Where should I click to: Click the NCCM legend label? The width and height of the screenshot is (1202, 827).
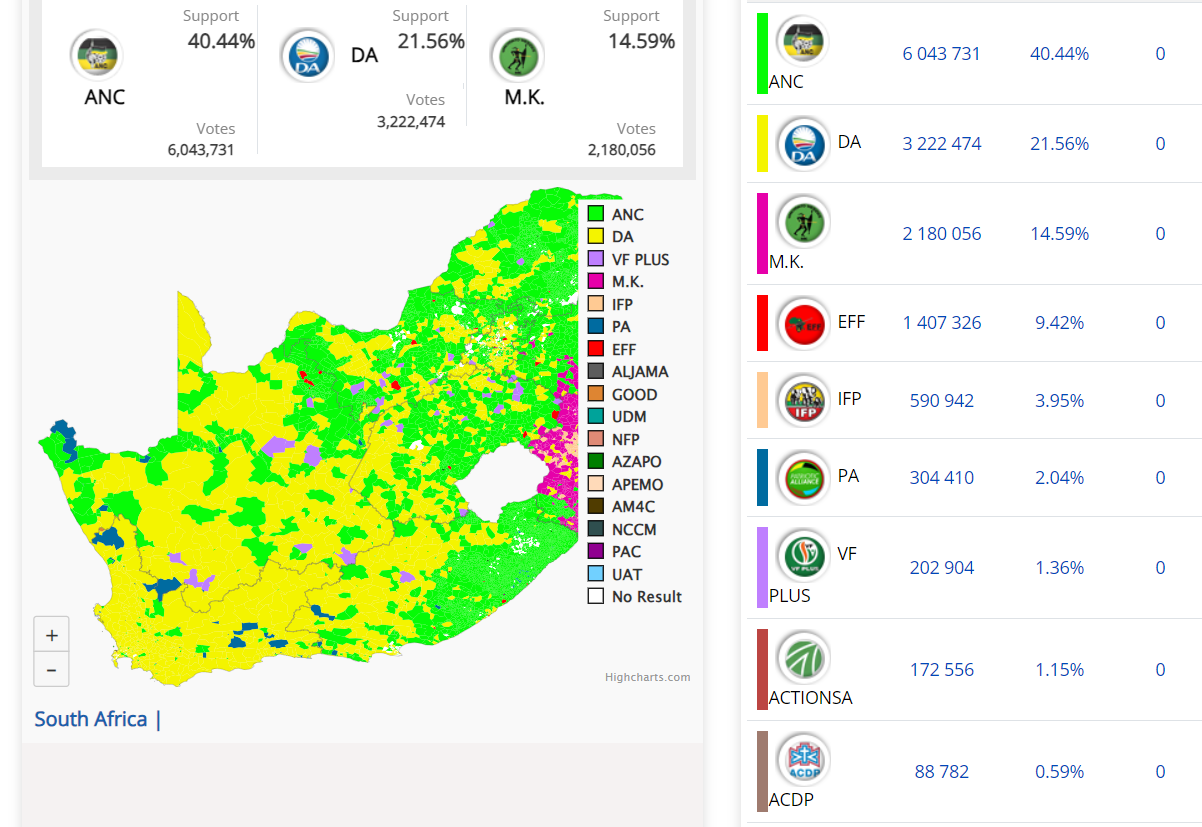click(x=634, y=529)
